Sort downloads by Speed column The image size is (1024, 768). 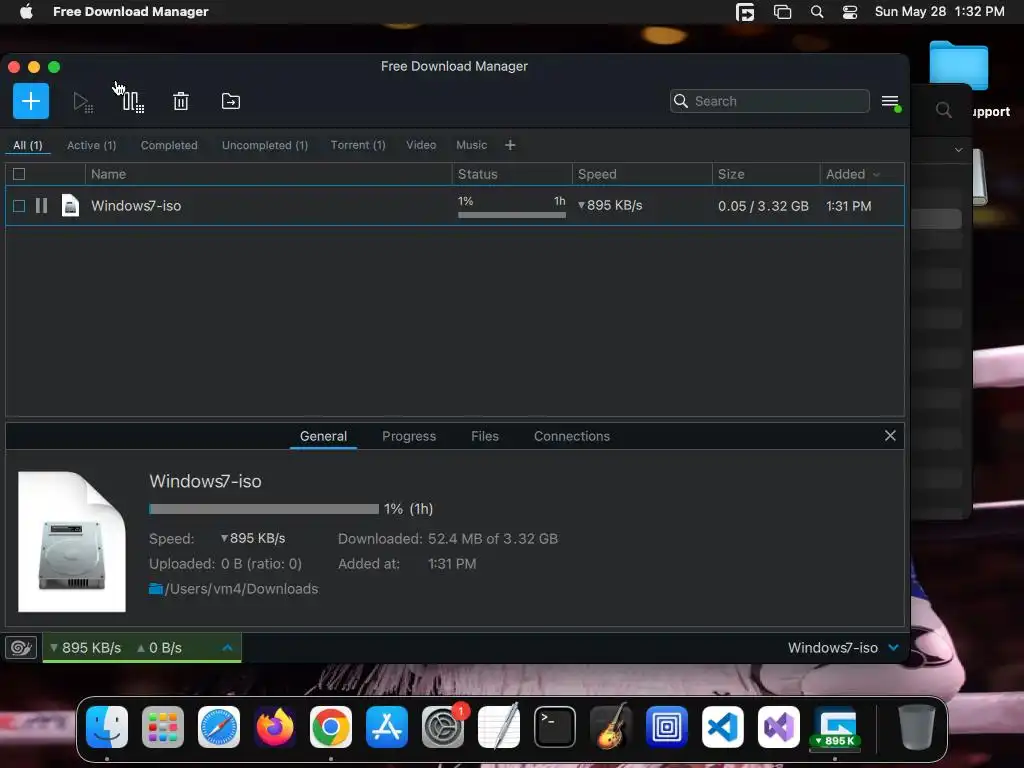pos(641,174)
